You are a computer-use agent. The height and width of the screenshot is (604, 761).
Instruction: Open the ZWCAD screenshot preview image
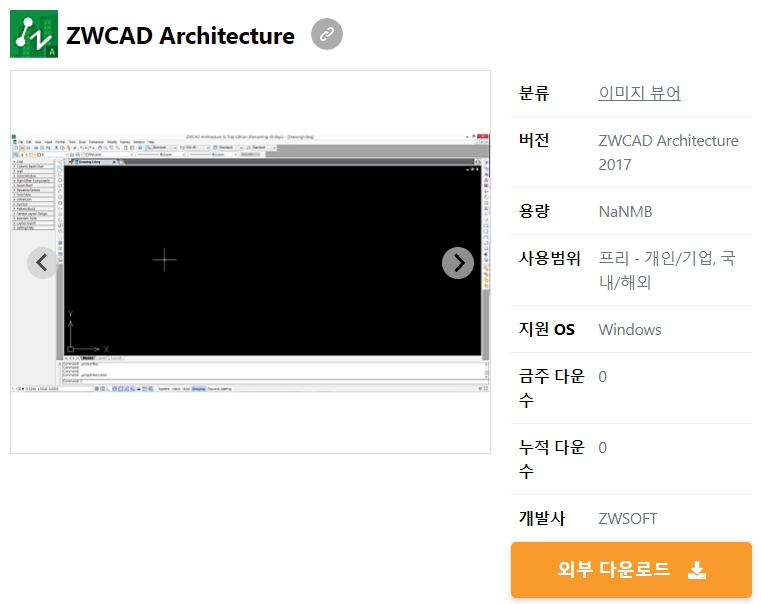tap(250, 262)
